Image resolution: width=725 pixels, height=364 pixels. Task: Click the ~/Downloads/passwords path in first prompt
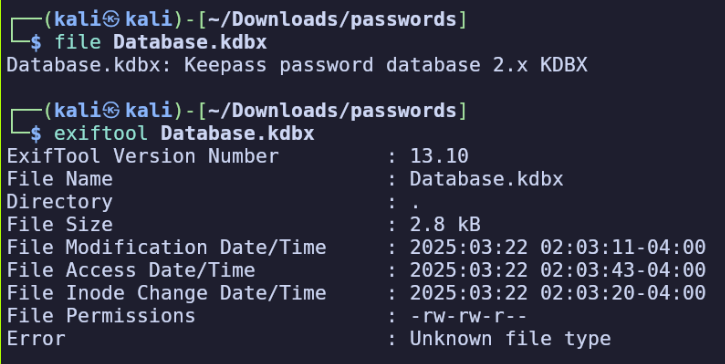(332, 19)
